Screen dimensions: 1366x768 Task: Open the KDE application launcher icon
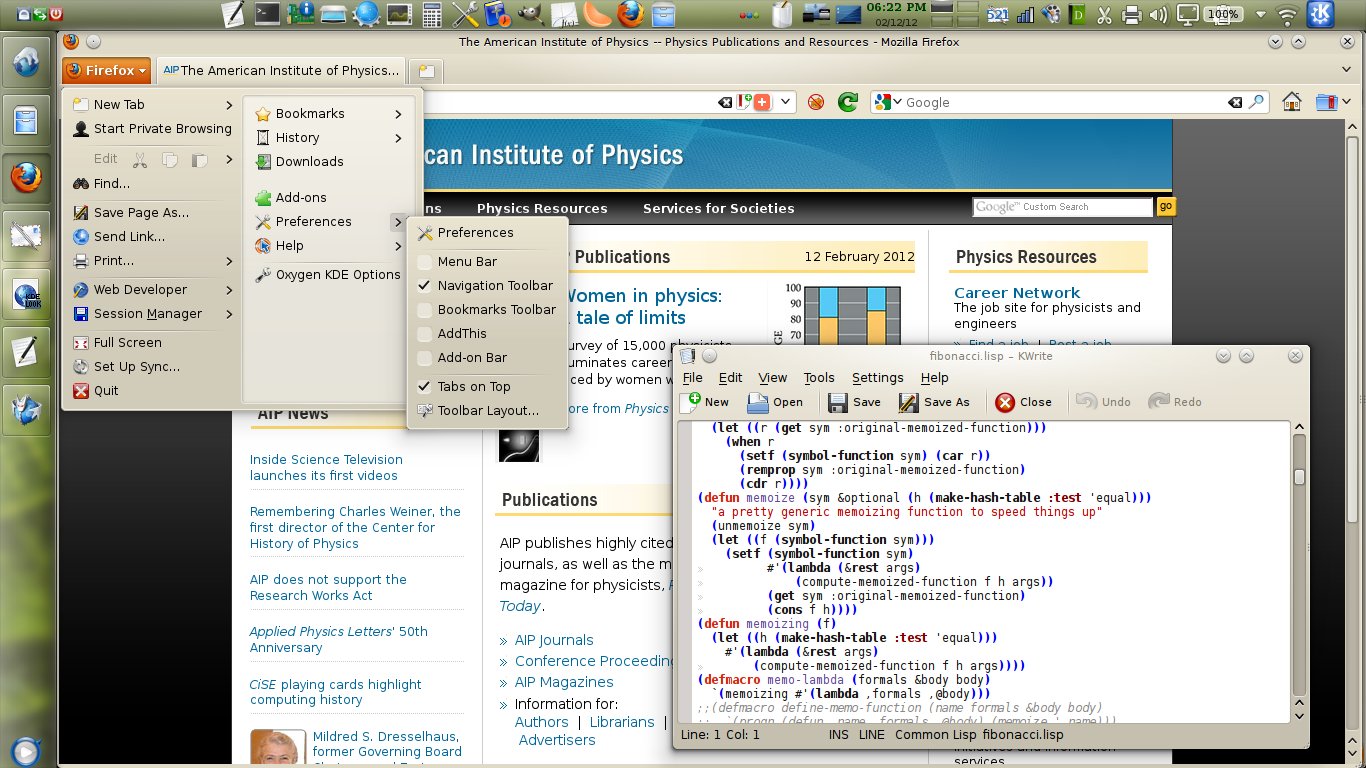click(x=1321, y=14)
